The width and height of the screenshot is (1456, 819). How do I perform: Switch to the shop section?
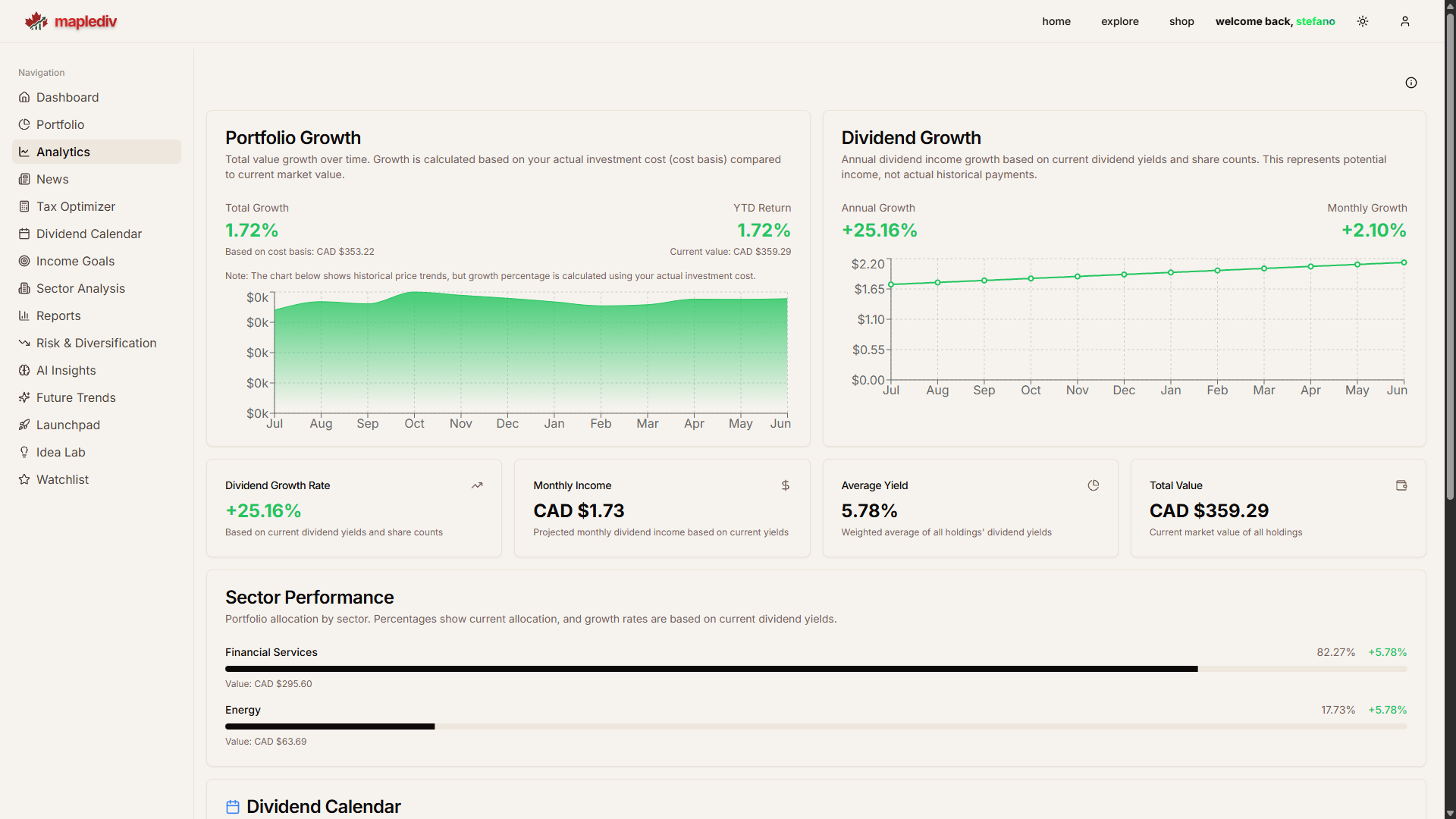coord(1181,21)
